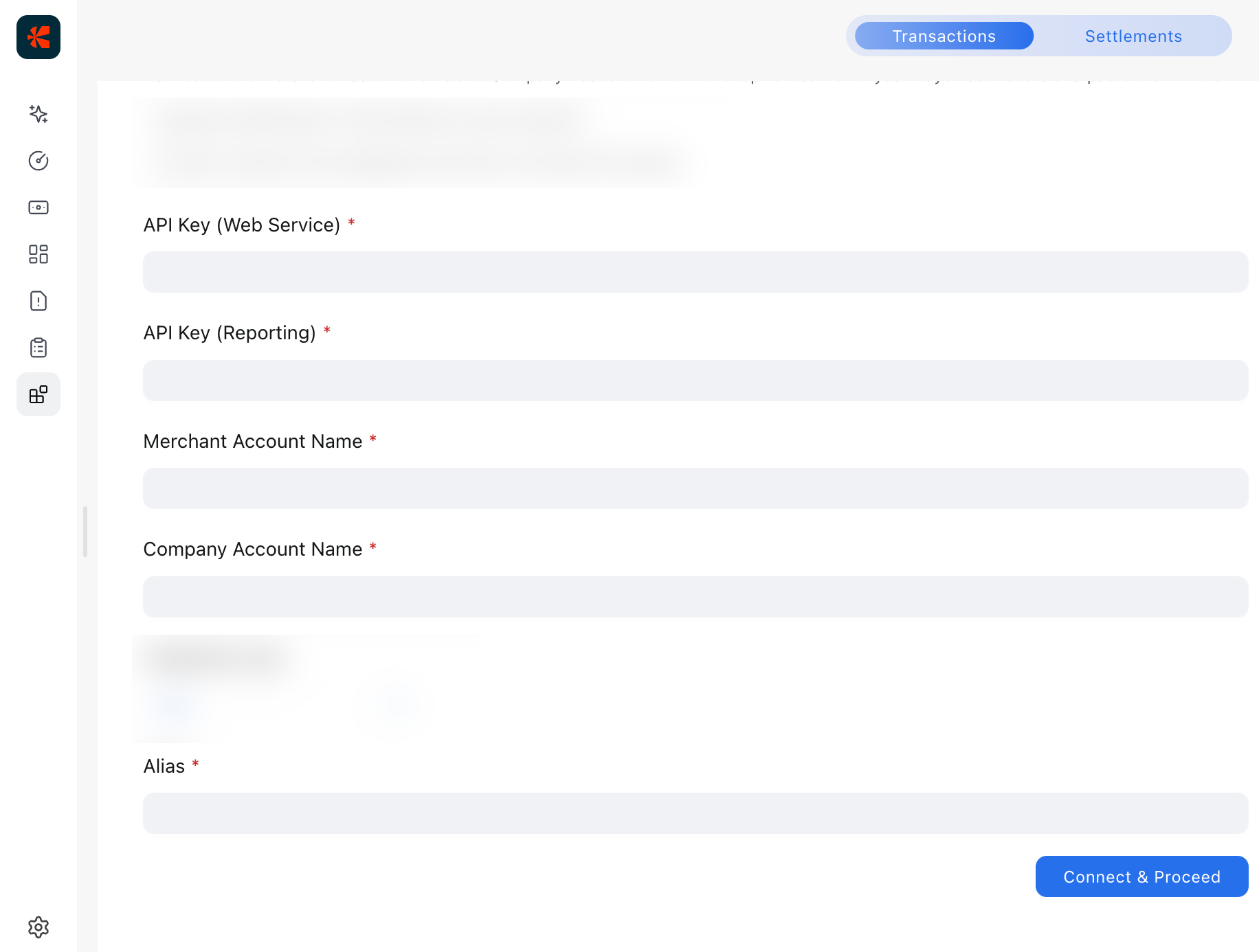The image size is (1259, 952).
Task: Click the orange logo icon in sidebar
Action: tap(38, 37)
